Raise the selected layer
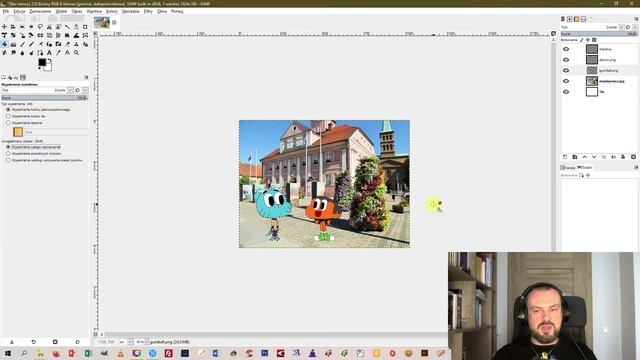Viewport: 640px width, 360px height. (x=584, y=157)
